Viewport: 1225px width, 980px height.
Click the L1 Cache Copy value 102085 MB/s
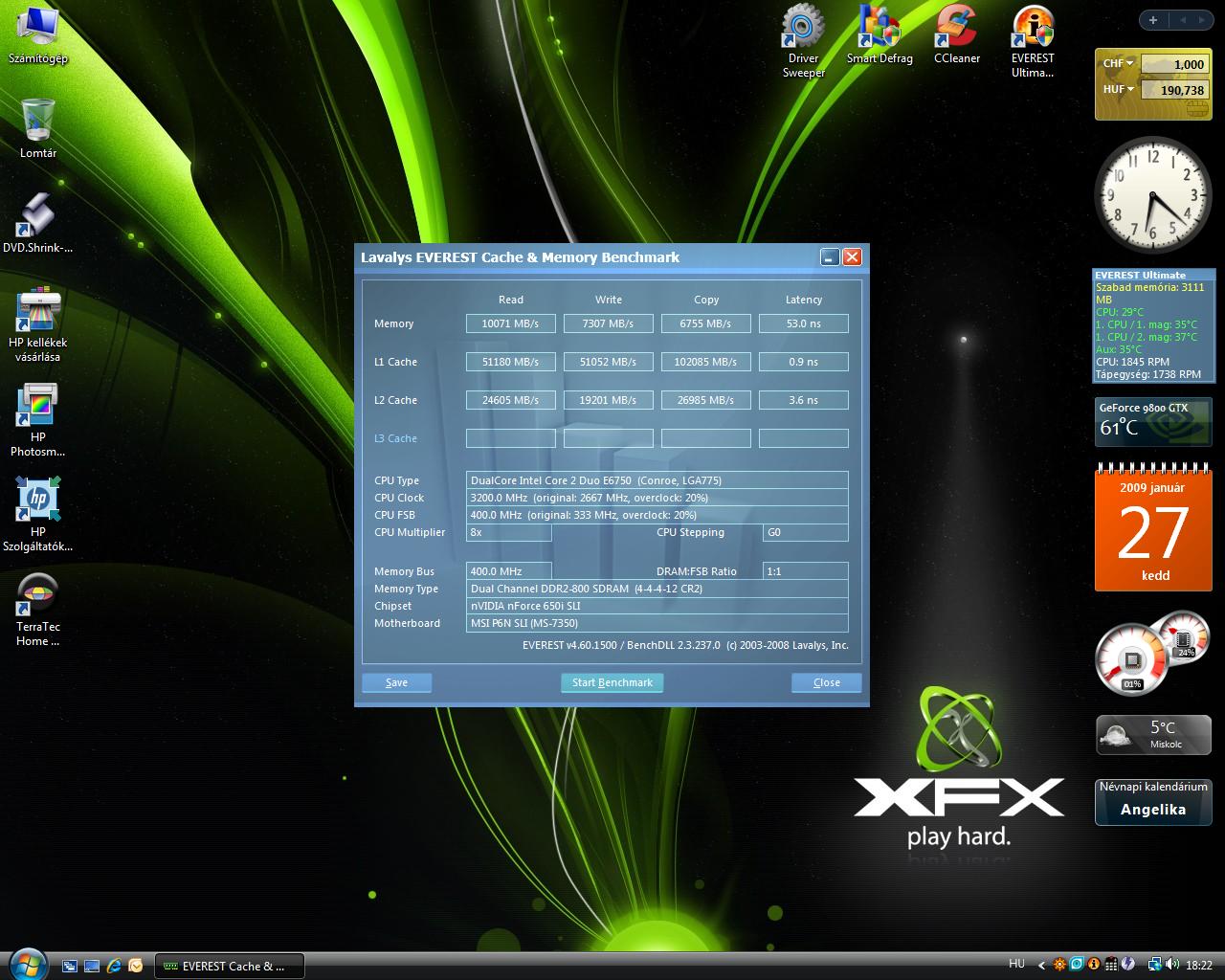pos(705,362)
